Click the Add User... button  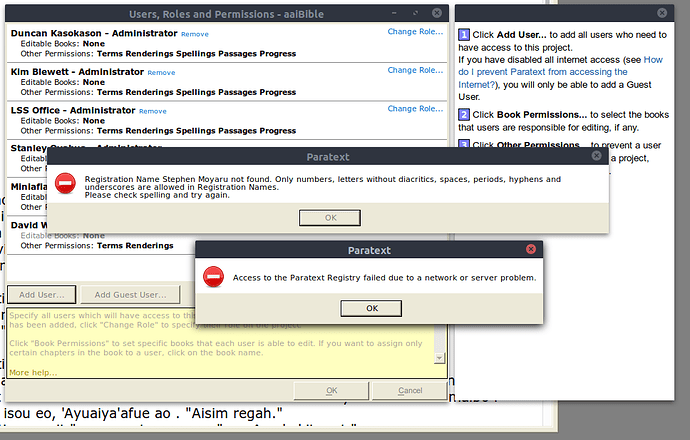41,295
